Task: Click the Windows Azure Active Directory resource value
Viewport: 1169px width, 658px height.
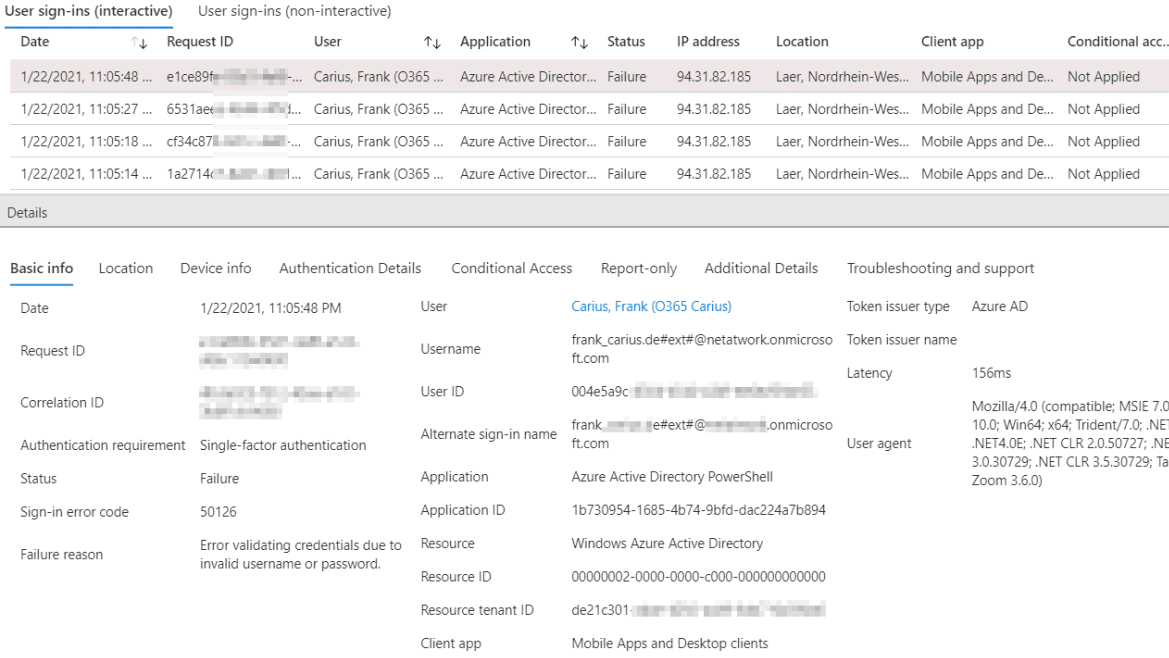Action: 667,543
